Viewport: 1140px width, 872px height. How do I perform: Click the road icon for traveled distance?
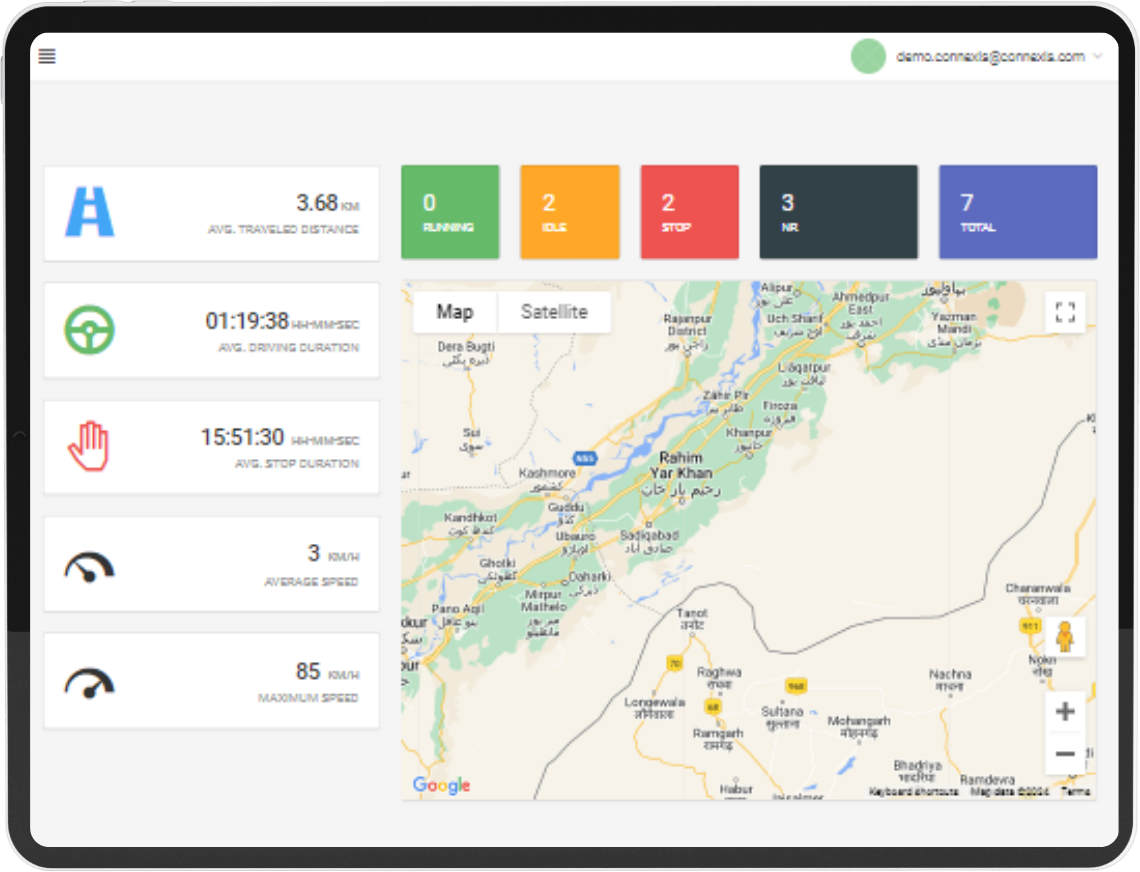(90, 212)
